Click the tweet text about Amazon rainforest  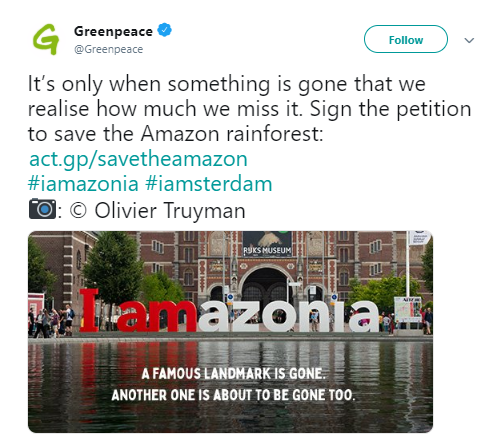coord(249,109)
